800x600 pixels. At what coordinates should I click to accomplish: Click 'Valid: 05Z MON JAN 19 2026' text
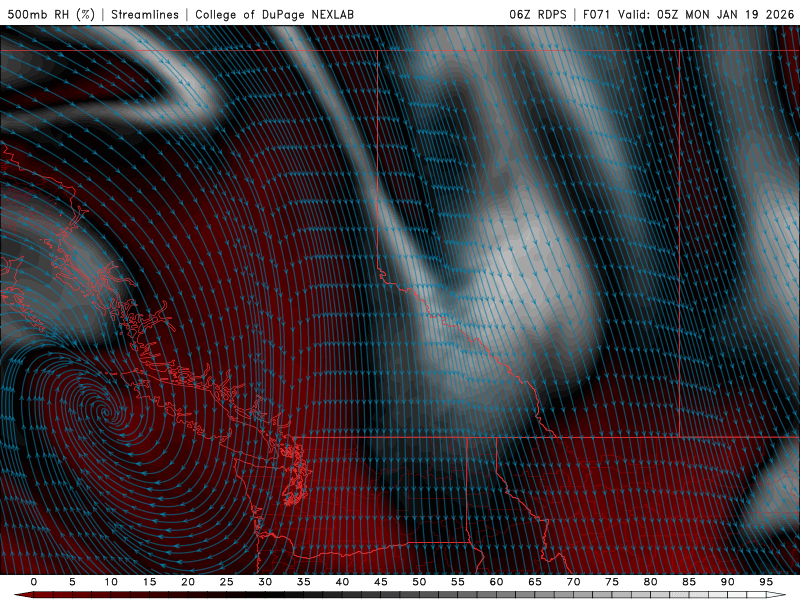706,14
